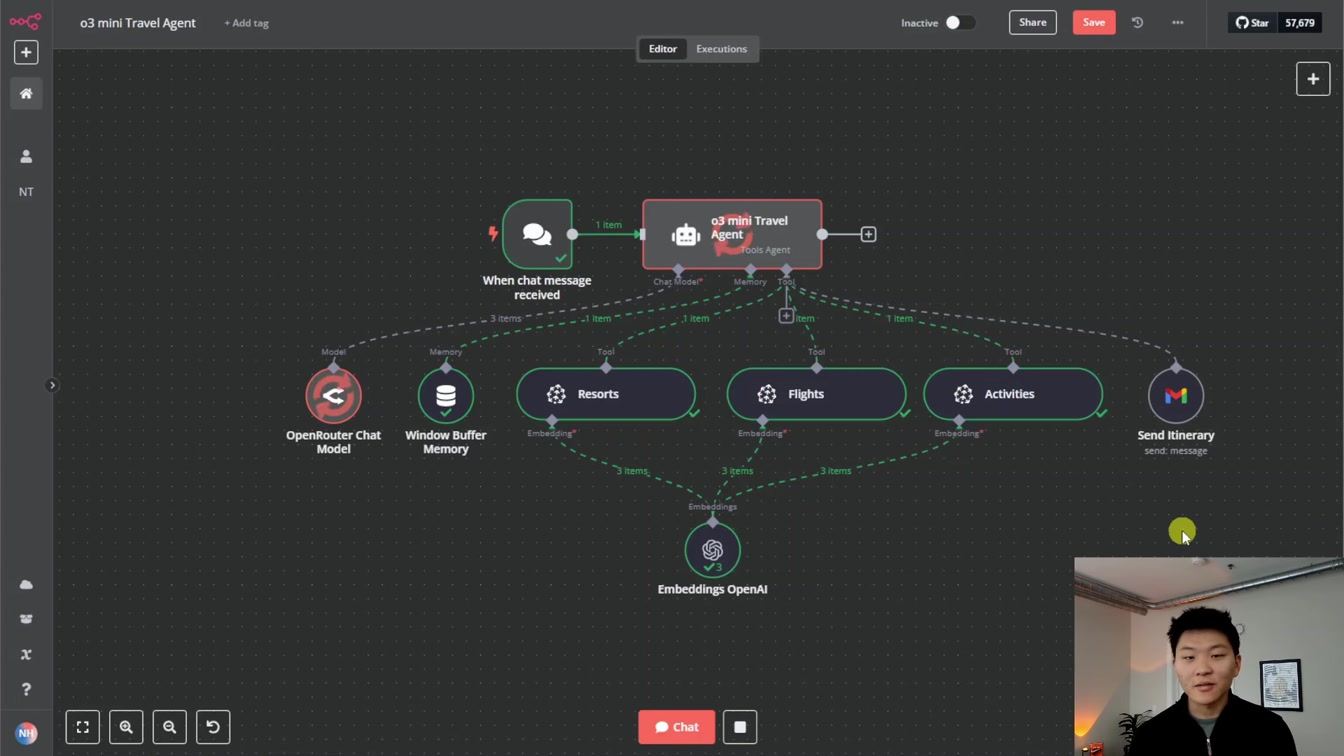Switch to the Executions tab
Screen dimensions: 1344x756
tap(721, 49)
